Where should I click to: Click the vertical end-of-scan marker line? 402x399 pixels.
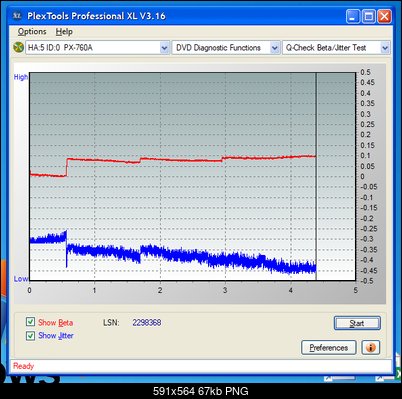316,177
